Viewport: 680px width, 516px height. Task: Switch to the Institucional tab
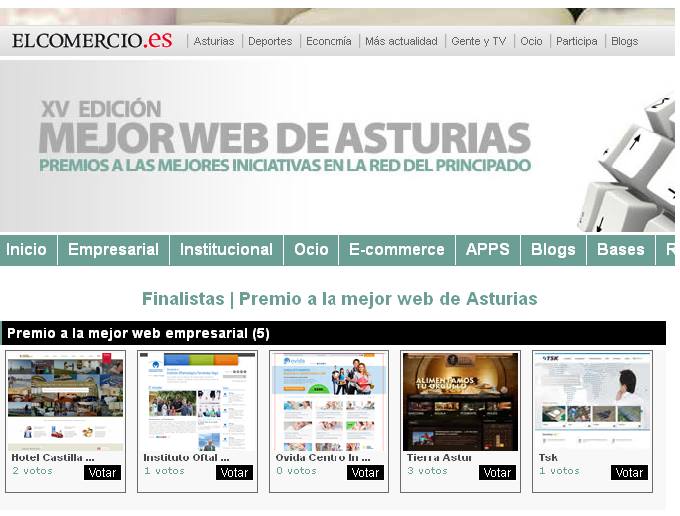(x=226, y=250)
